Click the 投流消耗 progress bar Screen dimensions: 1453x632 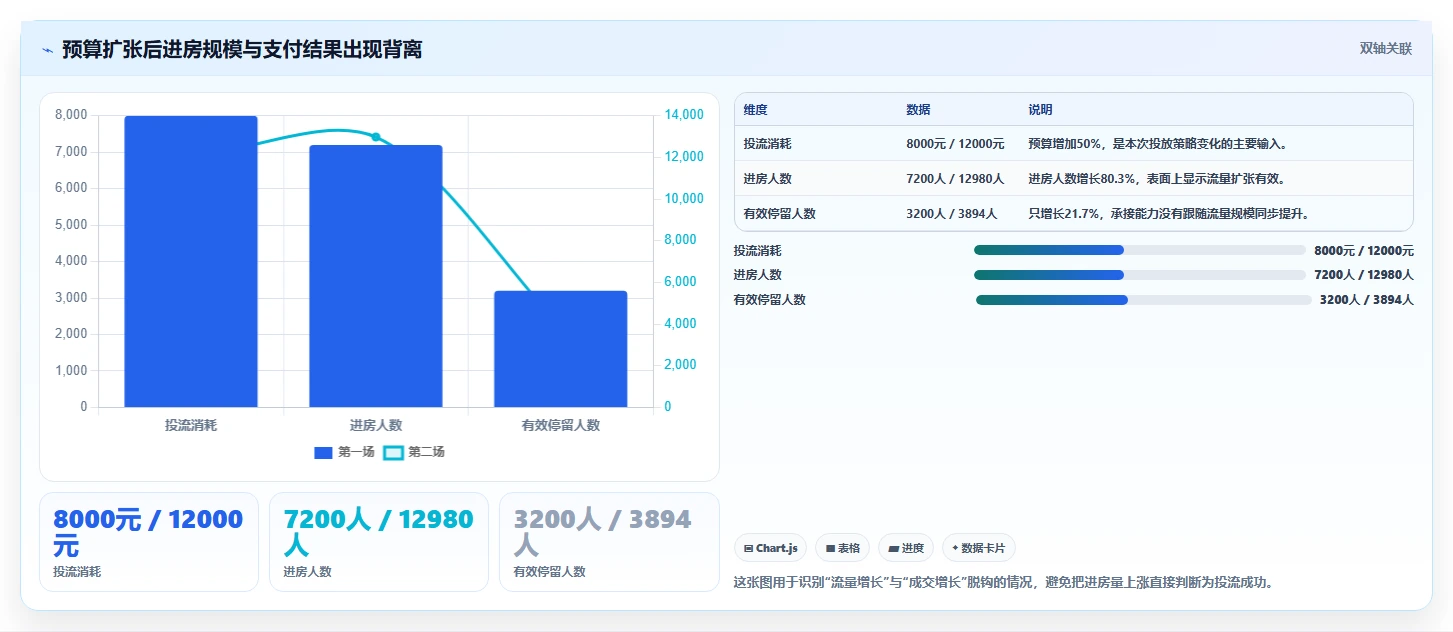[1140, 250]
